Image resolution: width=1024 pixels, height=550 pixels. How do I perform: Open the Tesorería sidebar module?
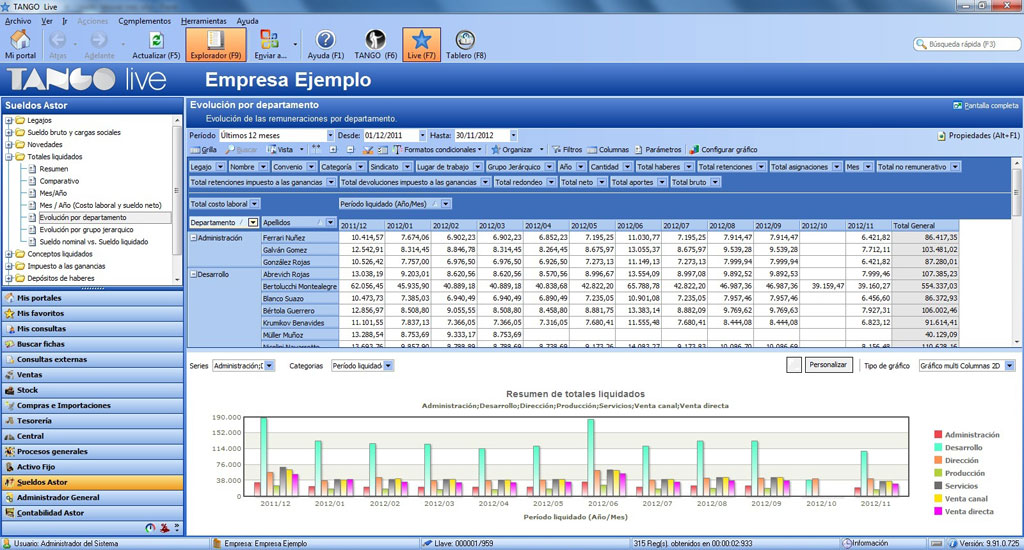point(93,421)
